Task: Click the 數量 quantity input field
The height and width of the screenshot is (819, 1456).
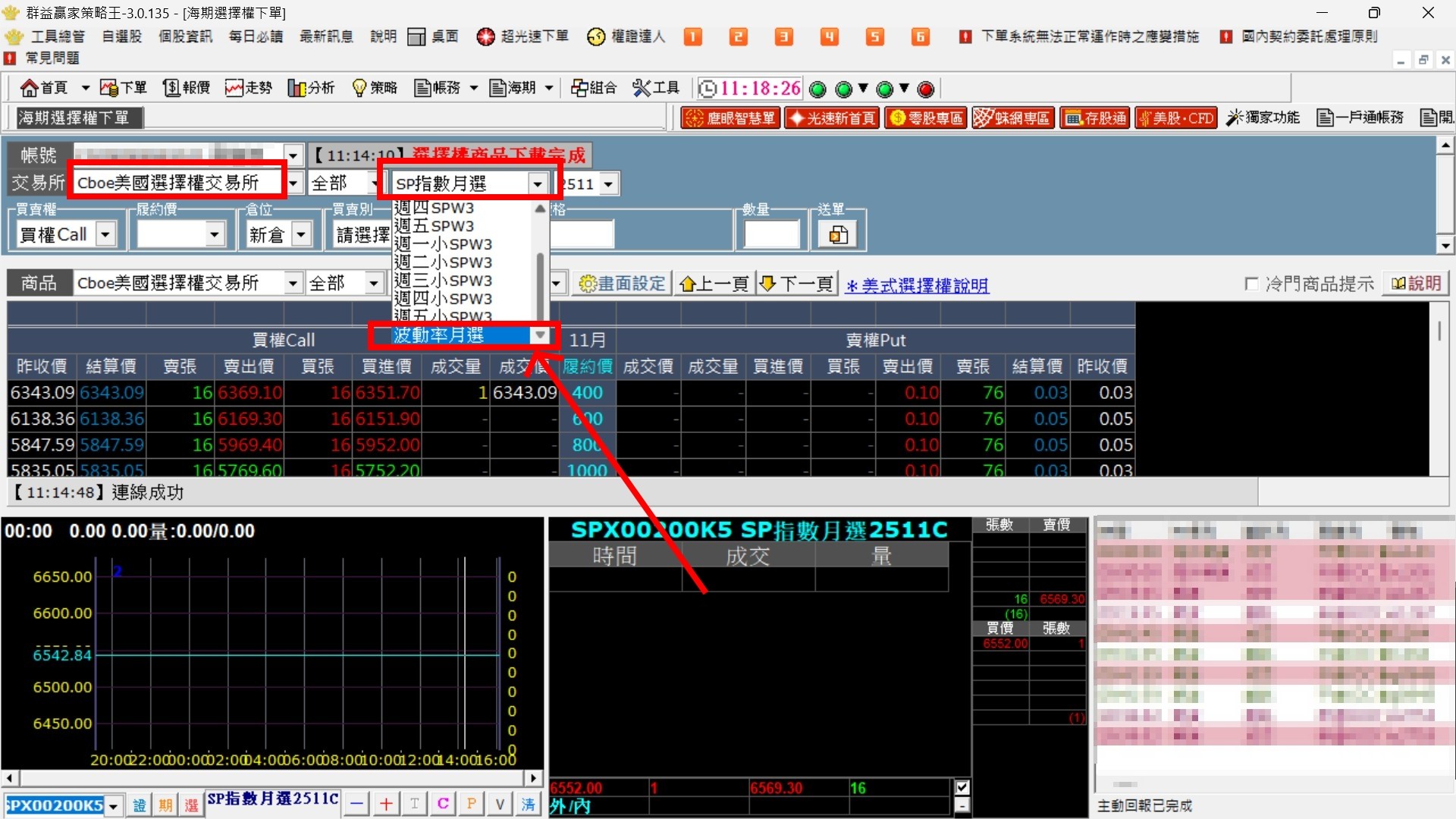Action: (771, 234)
